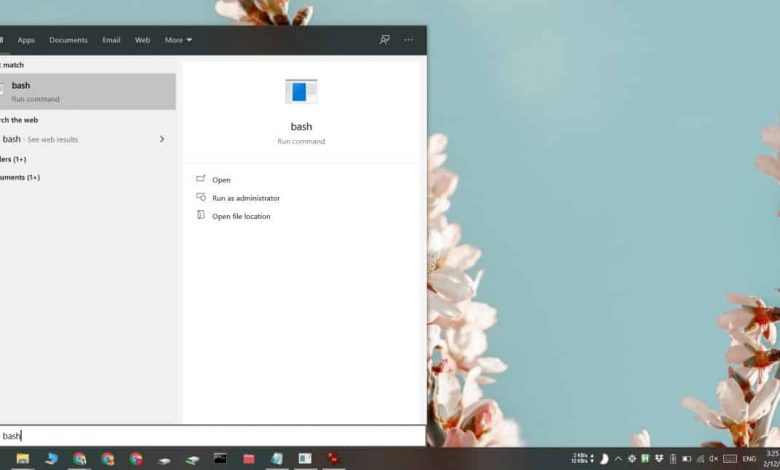This screenshot has height=470, width=780.
Task: Click the green H tray icon
Action: 645,459
